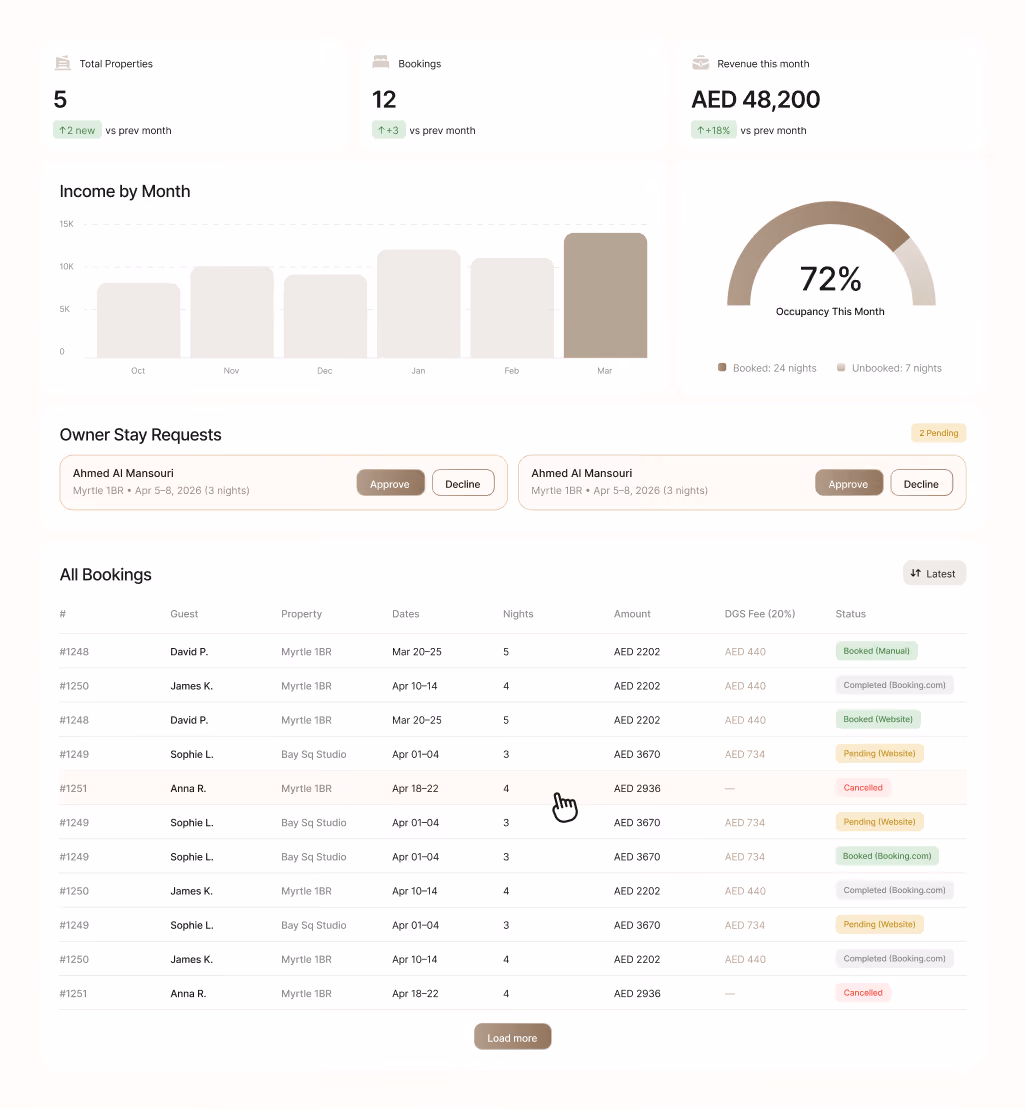Approve the first Ahmed Al Mansouri request

(x=390, y=484)
